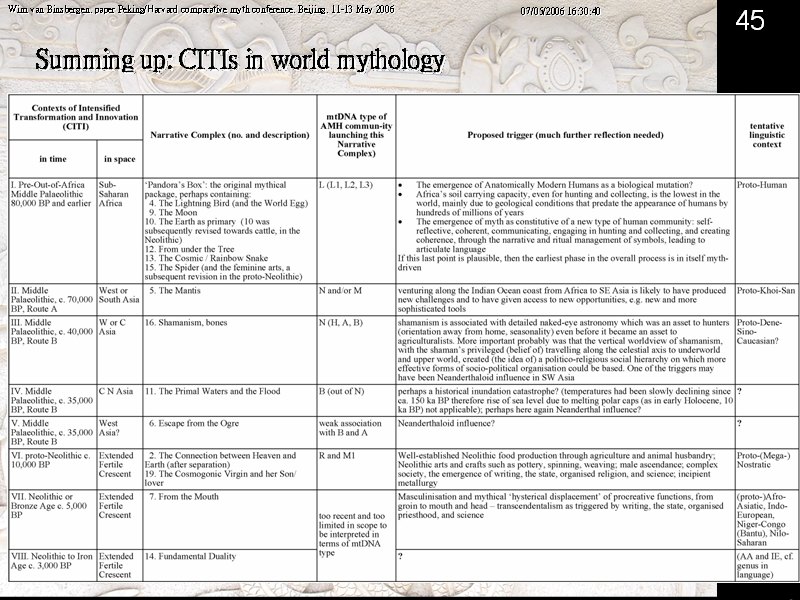The width and height of the screenshot is (800, 600).
Task: Click the slide title 'Summing up: CITIs in world mythology'
Action: click(x=240, y=60)
